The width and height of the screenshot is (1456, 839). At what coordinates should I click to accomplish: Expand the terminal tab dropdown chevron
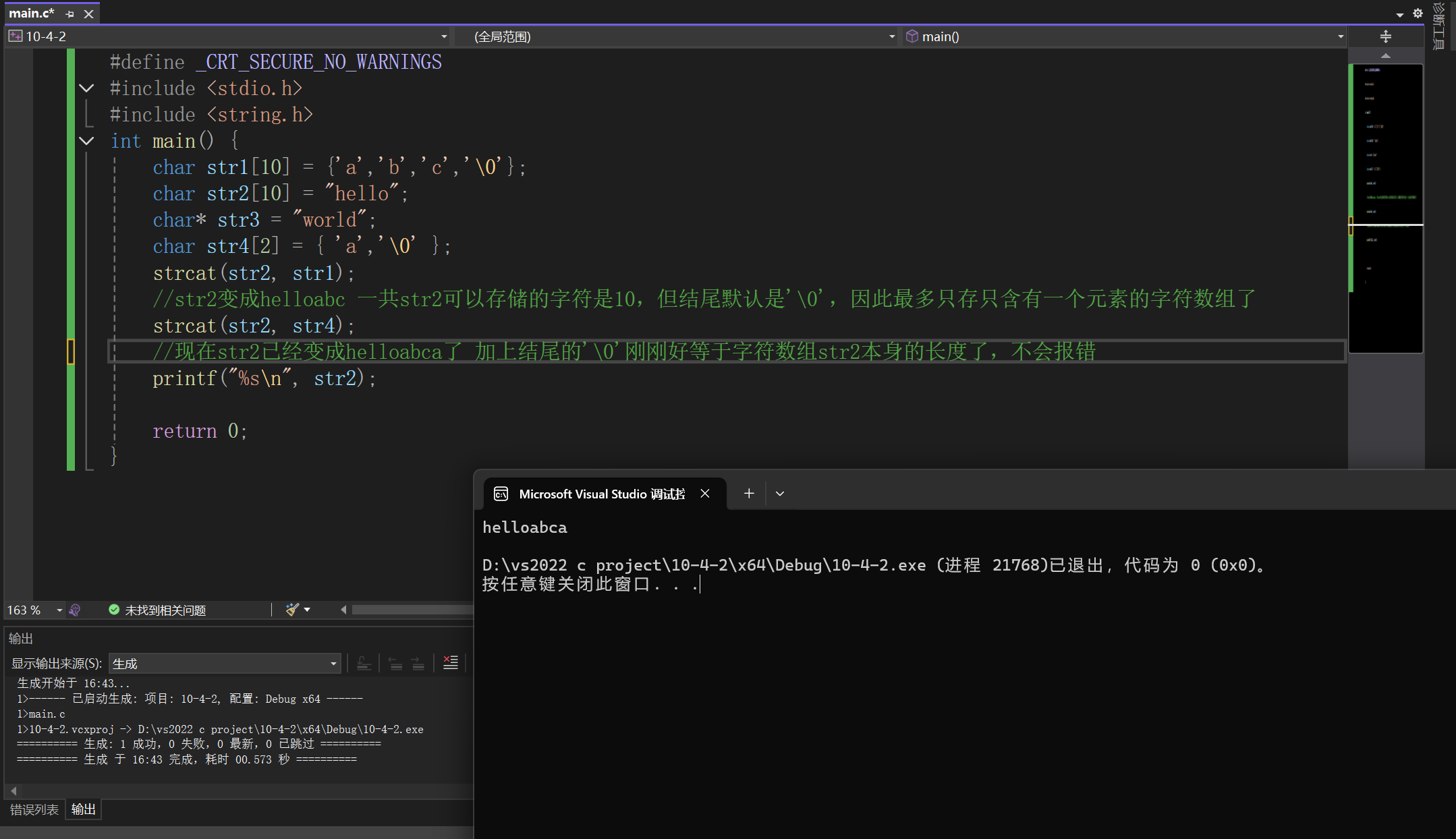coord(780,494)
